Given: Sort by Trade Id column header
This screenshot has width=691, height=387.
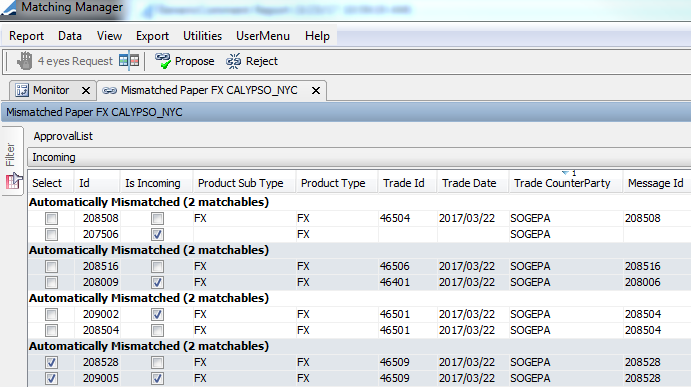Looking at the screenshot, I should click(408, 182).
